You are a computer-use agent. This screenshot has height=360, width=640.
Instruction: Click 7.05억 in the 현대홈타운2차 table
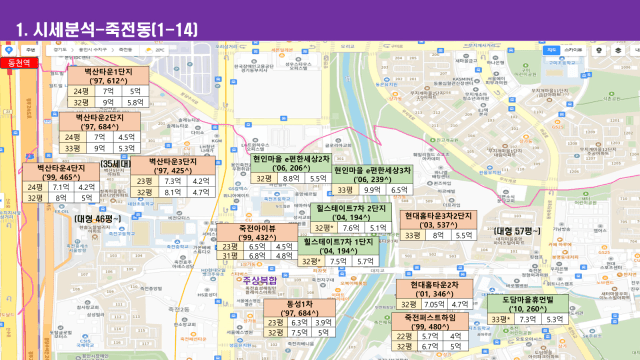tap(434, 304)
